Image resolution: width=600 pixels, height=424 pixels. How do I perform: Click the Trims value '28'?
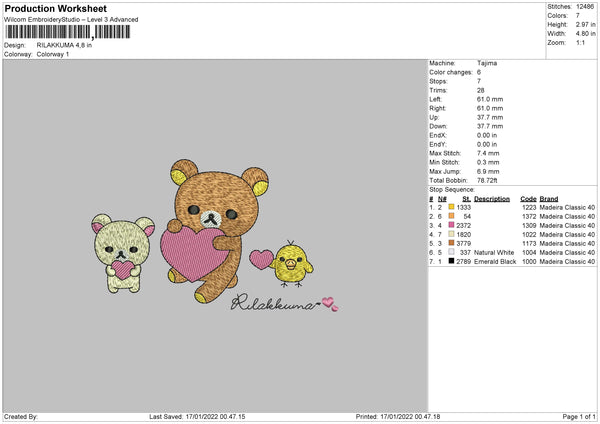pos(481,90)
